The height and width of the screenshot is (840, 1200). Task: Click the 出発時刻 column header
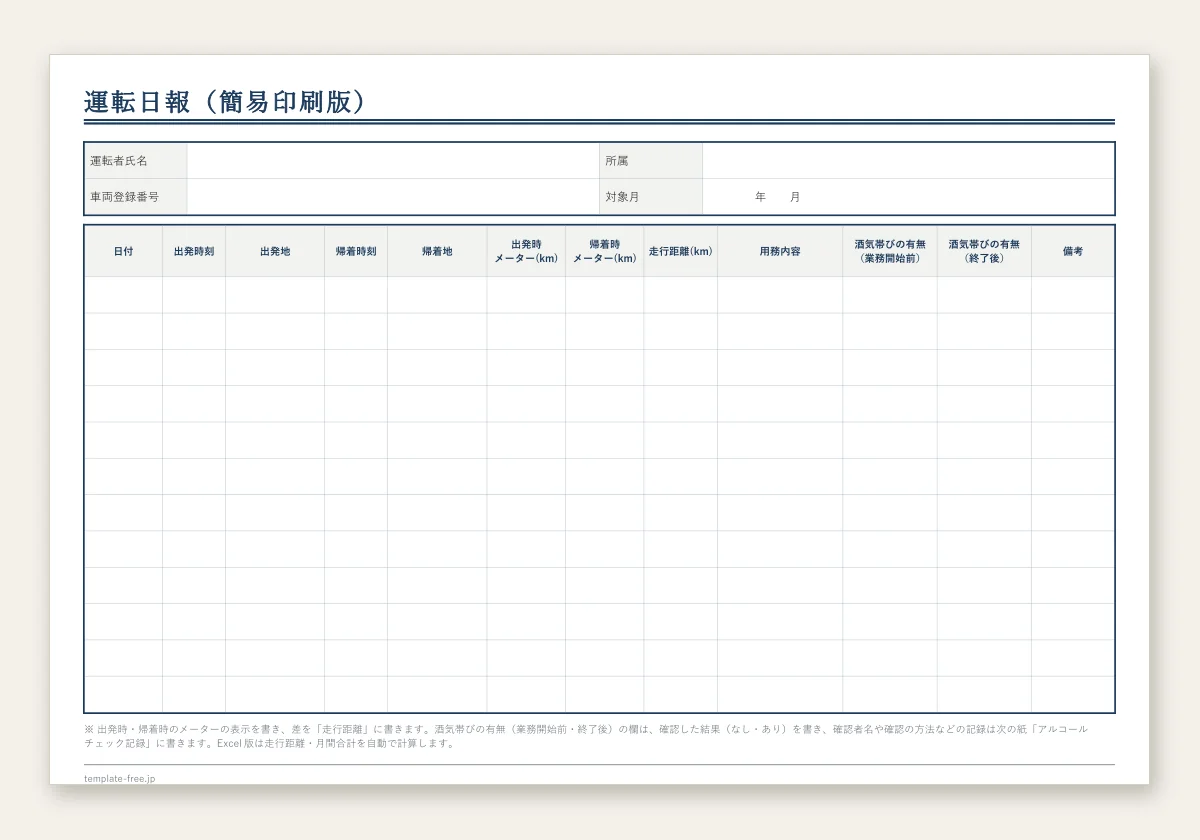[x=194, y=252]
